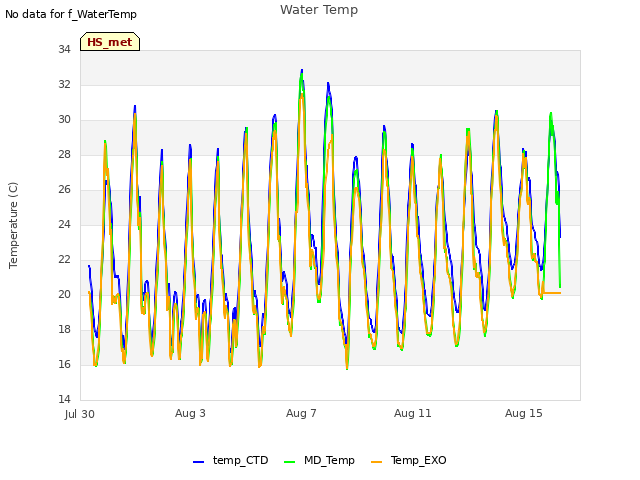Click the 26 y-axis tick label
The image size is (640, 480).
[64, 189]
